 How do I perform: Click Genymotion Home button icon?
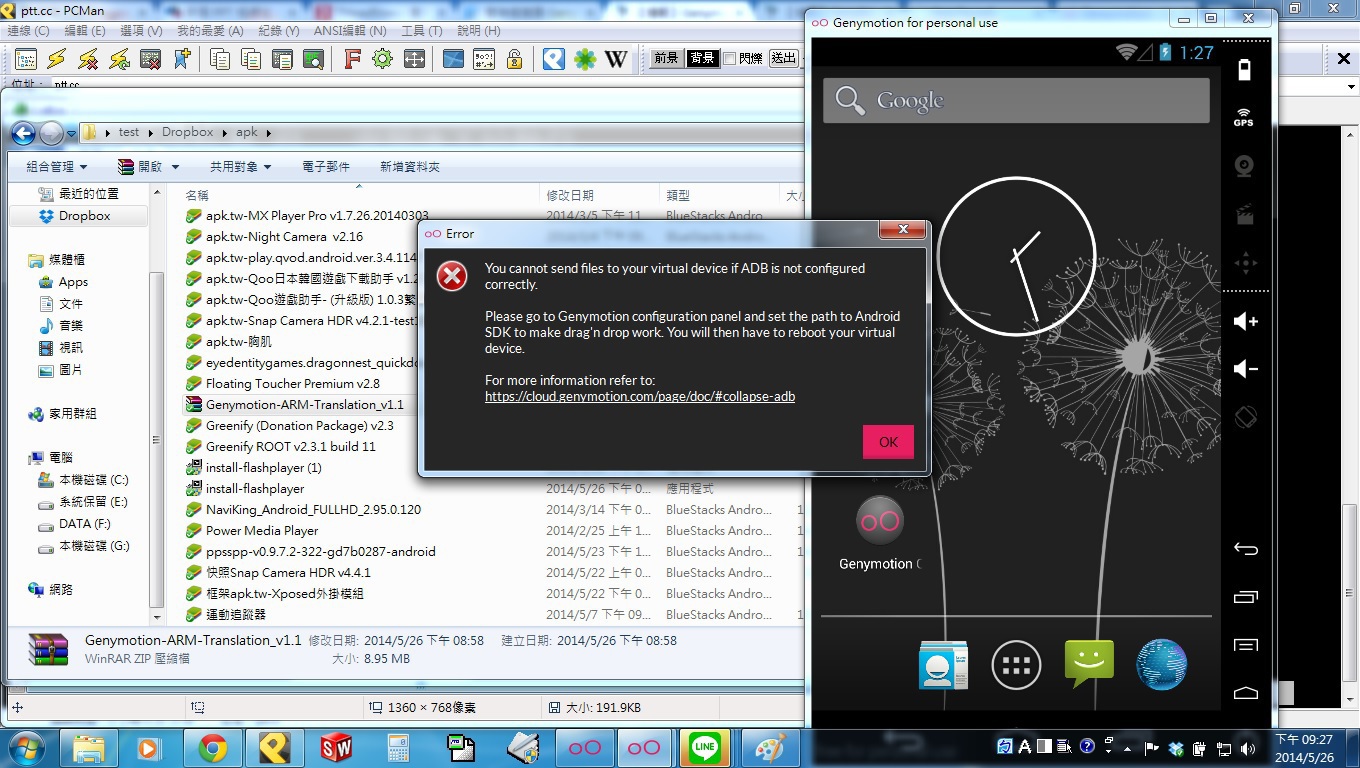pos(1245,692)
